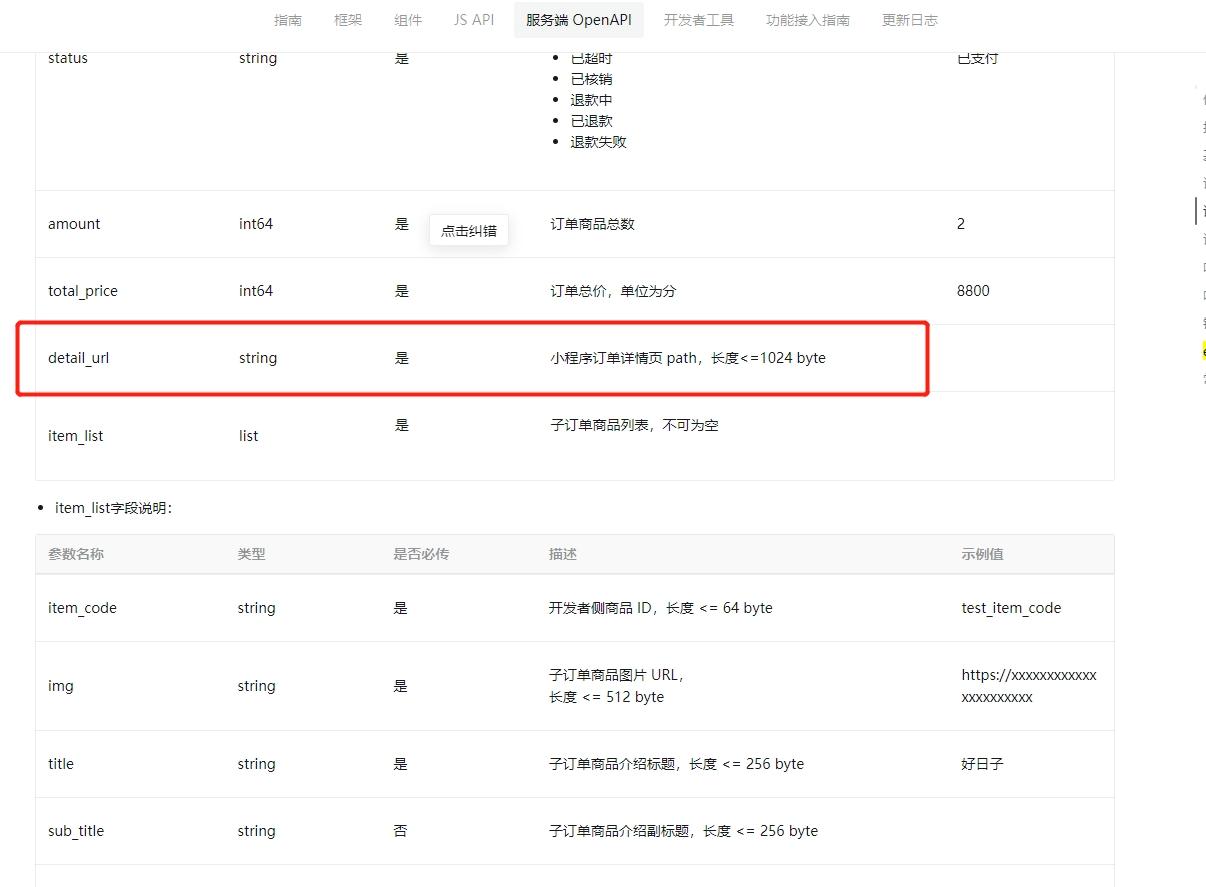The width and height of the screenshot is (1206, 887).
Task: Switch to the 框架 tab
Action: pos(348,20)
